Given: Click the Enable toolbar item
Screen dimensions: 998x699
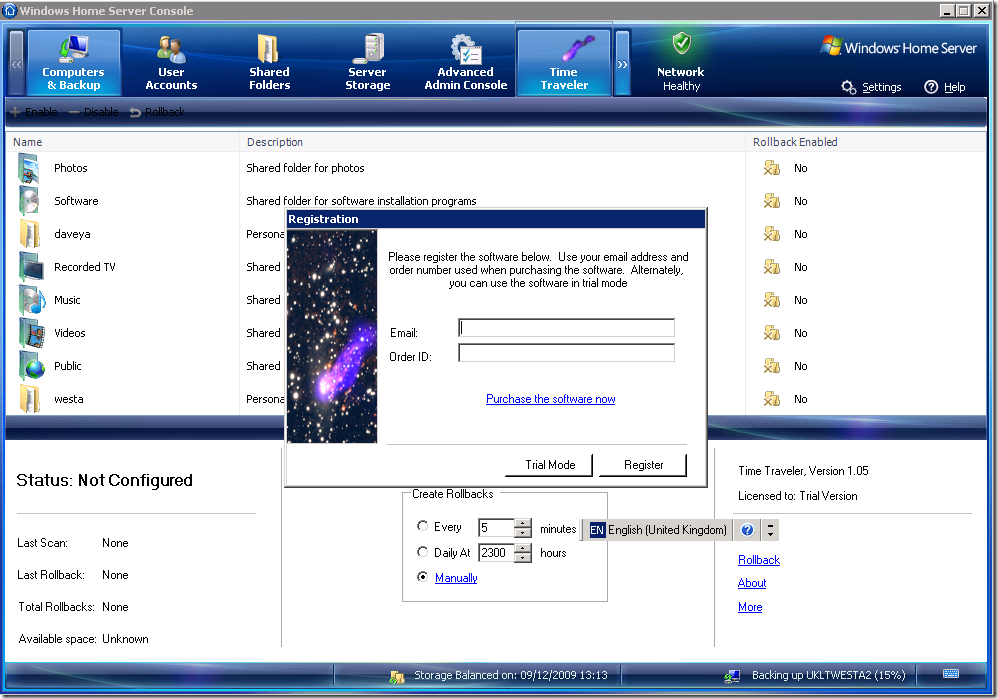Looking at the screenshot, I should click(x=34, y=112).
